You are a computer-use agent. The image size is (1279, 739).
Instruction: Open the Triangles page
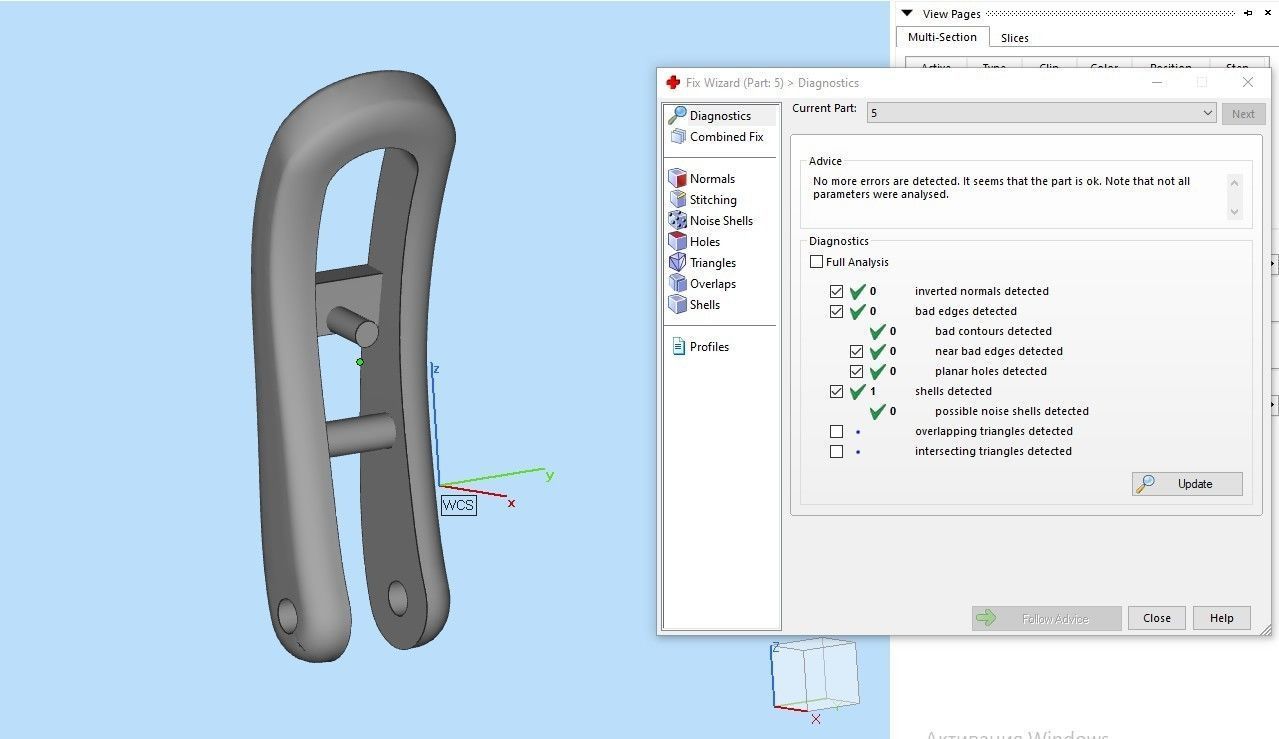703,263
